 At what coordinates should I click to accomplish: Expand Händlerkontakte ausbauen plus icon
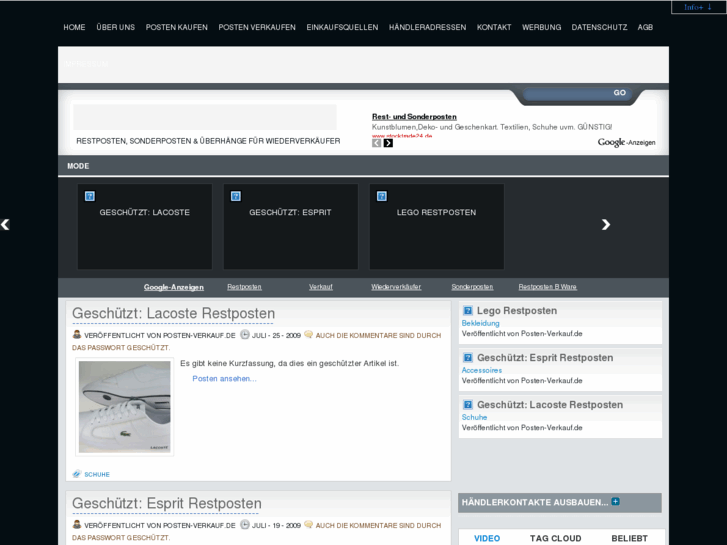[x=615, y=501]
